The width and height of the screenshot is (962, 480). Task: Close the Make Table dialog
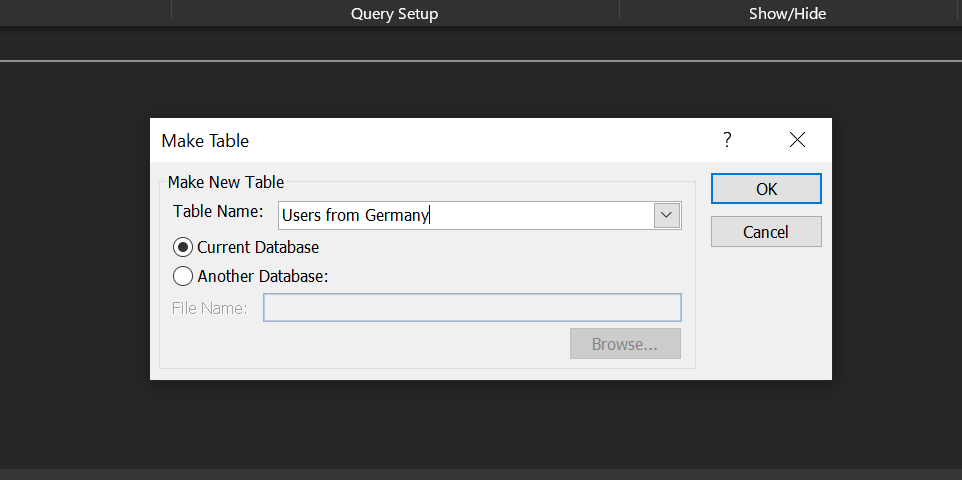pos(797,140)
